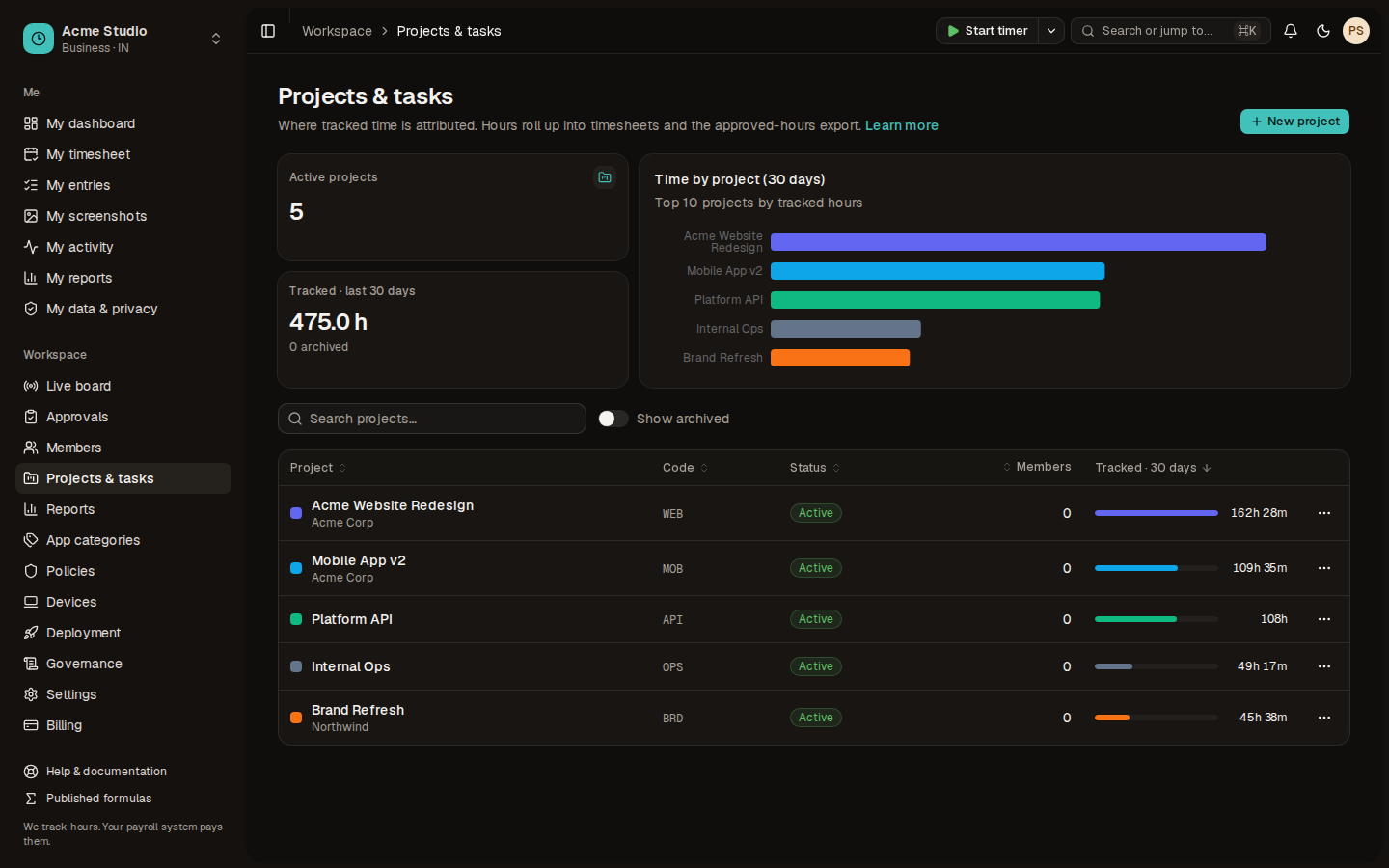The width and height of the screenshot is (1389, 868).
Task: Sort by the Members column header
Action: click(x=1037, y=467)
